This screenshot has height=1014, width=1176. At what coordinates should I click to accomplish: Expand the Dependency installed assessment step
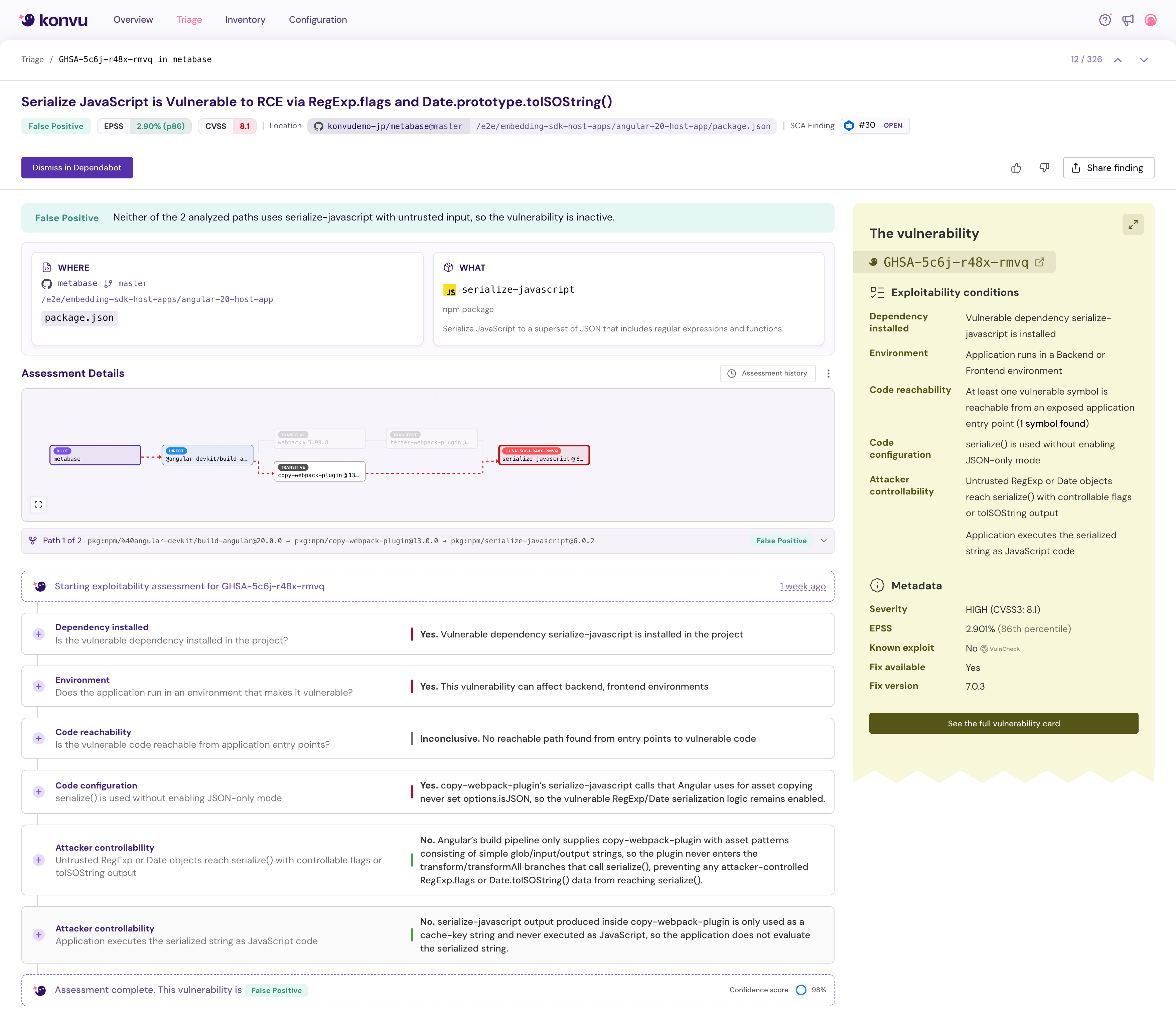[x=39, y=634]
